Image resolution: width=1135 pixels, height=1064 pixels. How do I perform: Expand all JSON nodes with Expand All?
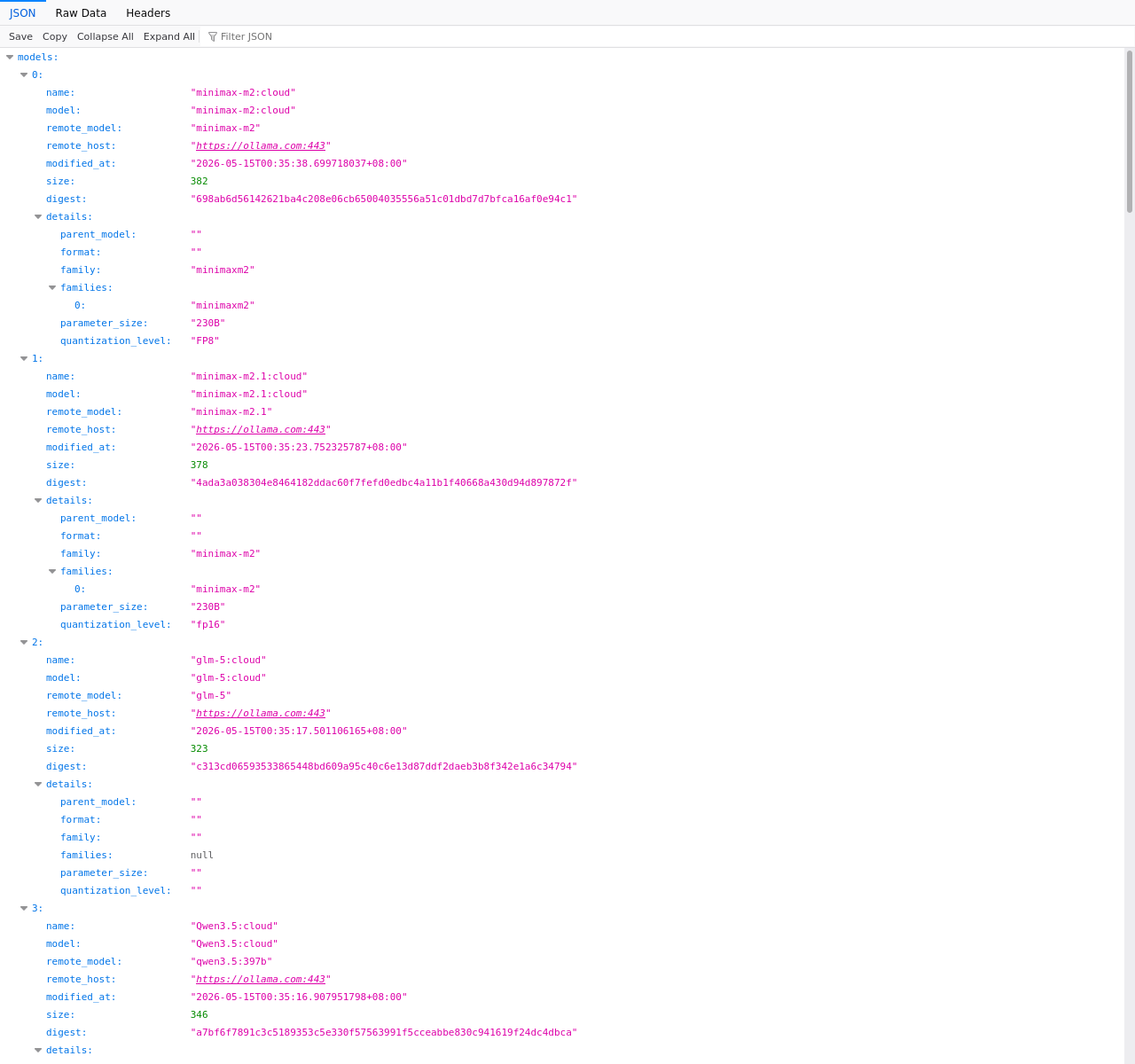coord(169,36)
